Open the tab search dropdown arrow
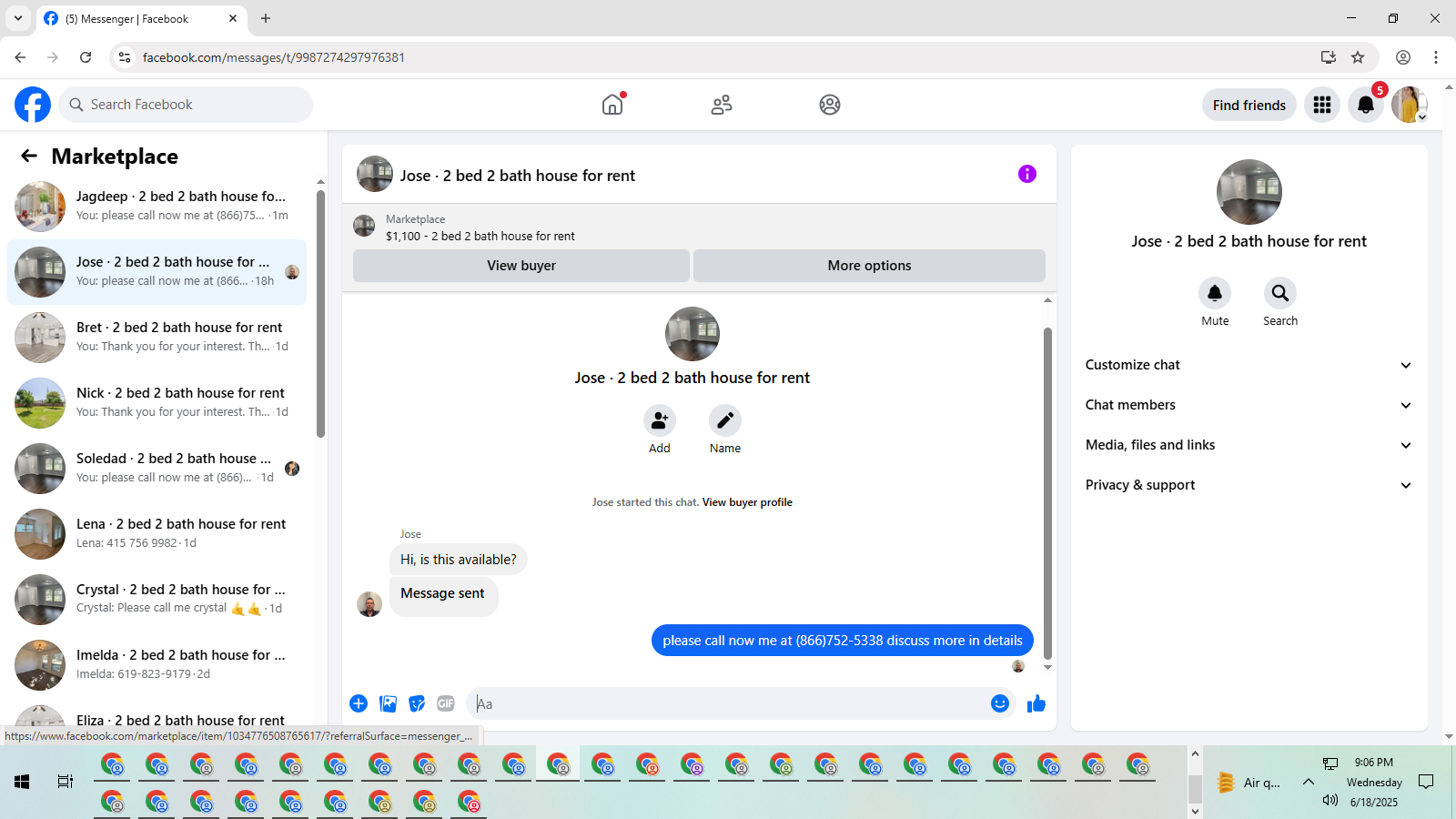The height and width of the screenshot is (819, 1456). pos(18,18)
